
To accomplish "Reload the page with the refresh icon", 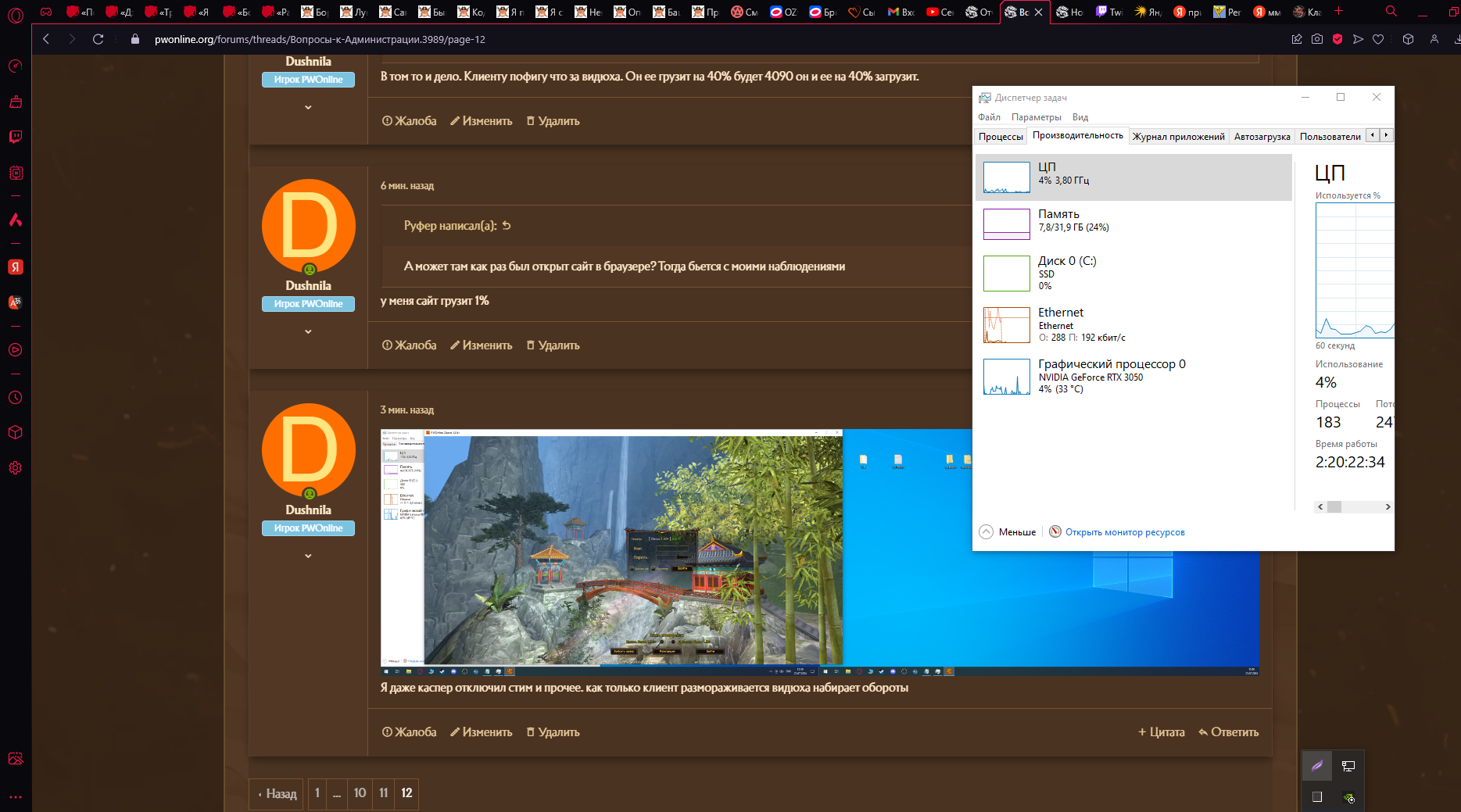I will pyautogui.click(x=98, y=39).
